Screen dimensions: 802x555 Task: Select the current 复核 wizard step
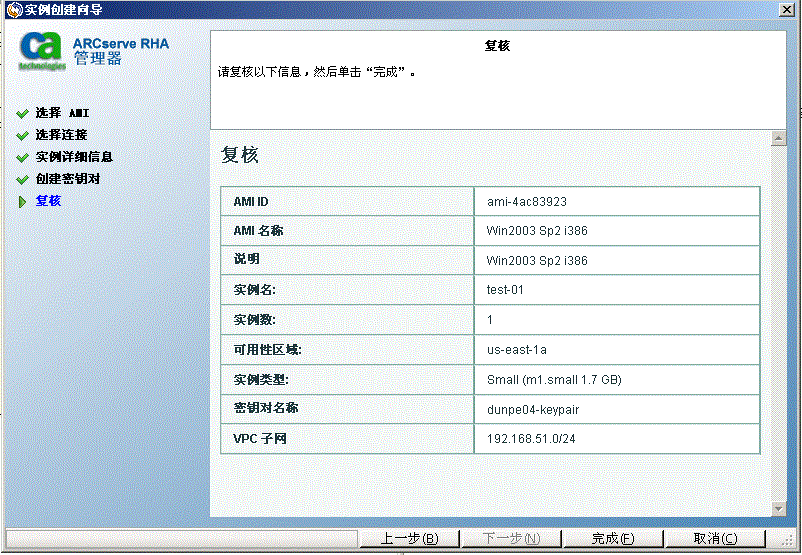coord(48,201)
